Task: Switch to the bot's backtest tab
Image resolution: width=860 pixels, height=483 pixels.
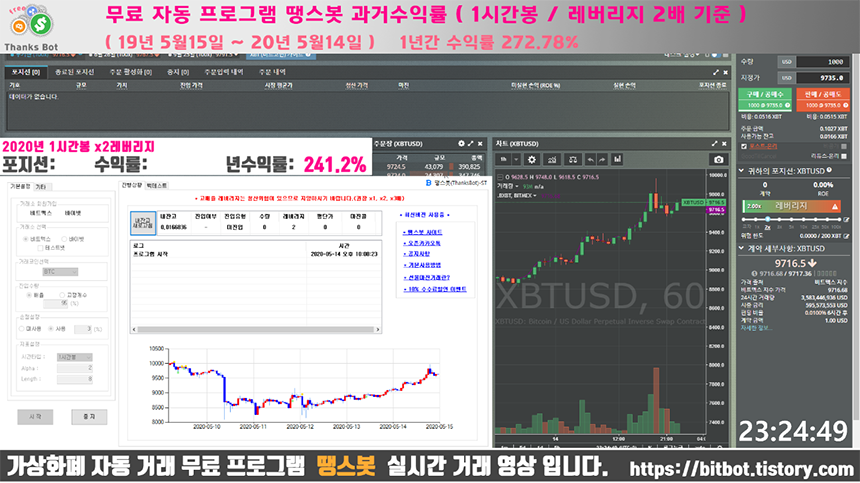Action: (x=157, y=186)
